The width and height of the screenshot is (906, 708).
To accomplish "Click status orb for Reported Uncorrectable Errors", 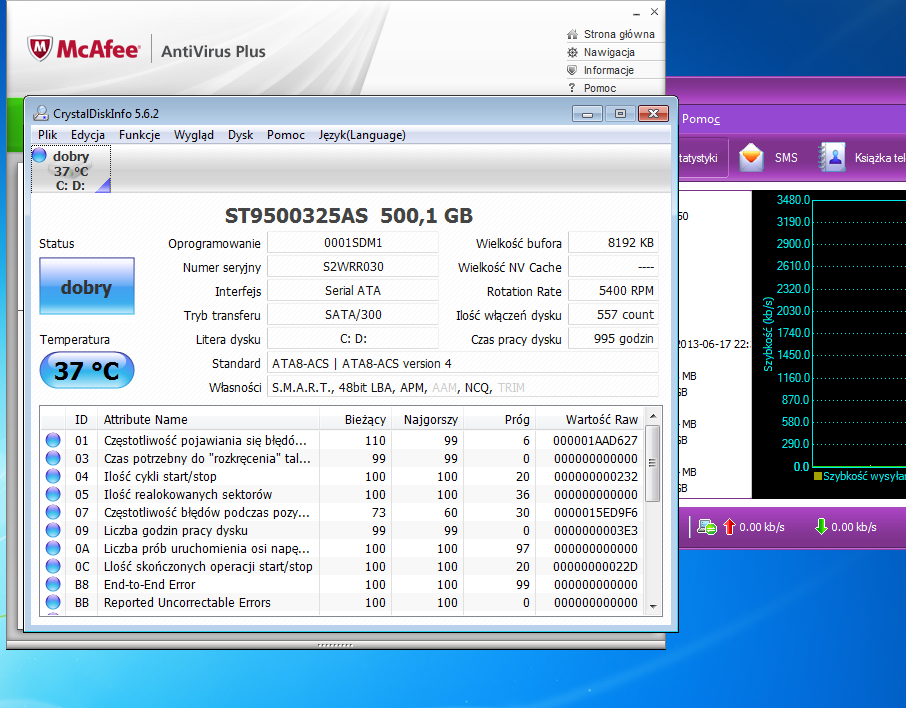I will 53,602.
